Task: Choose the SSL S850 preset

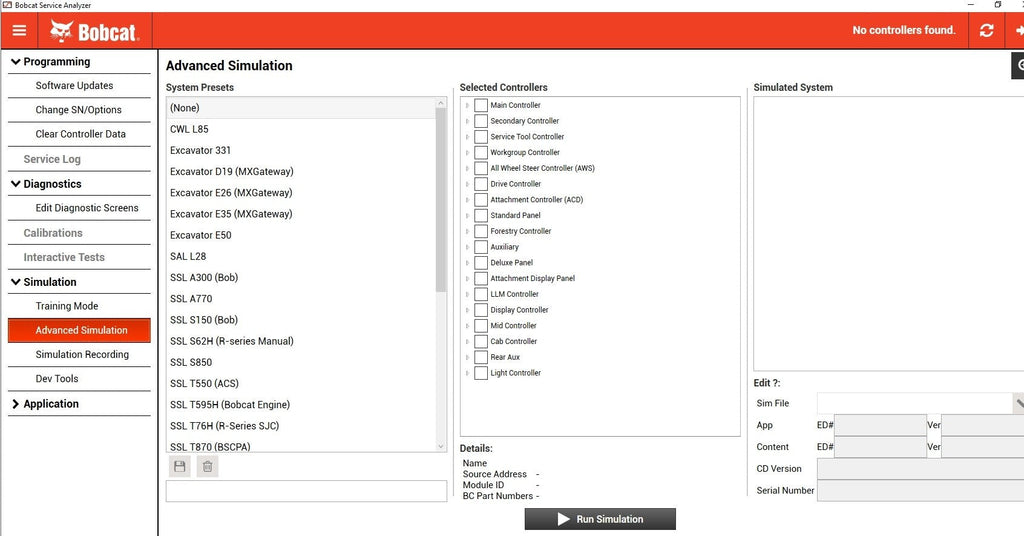Action: (191, 362)
